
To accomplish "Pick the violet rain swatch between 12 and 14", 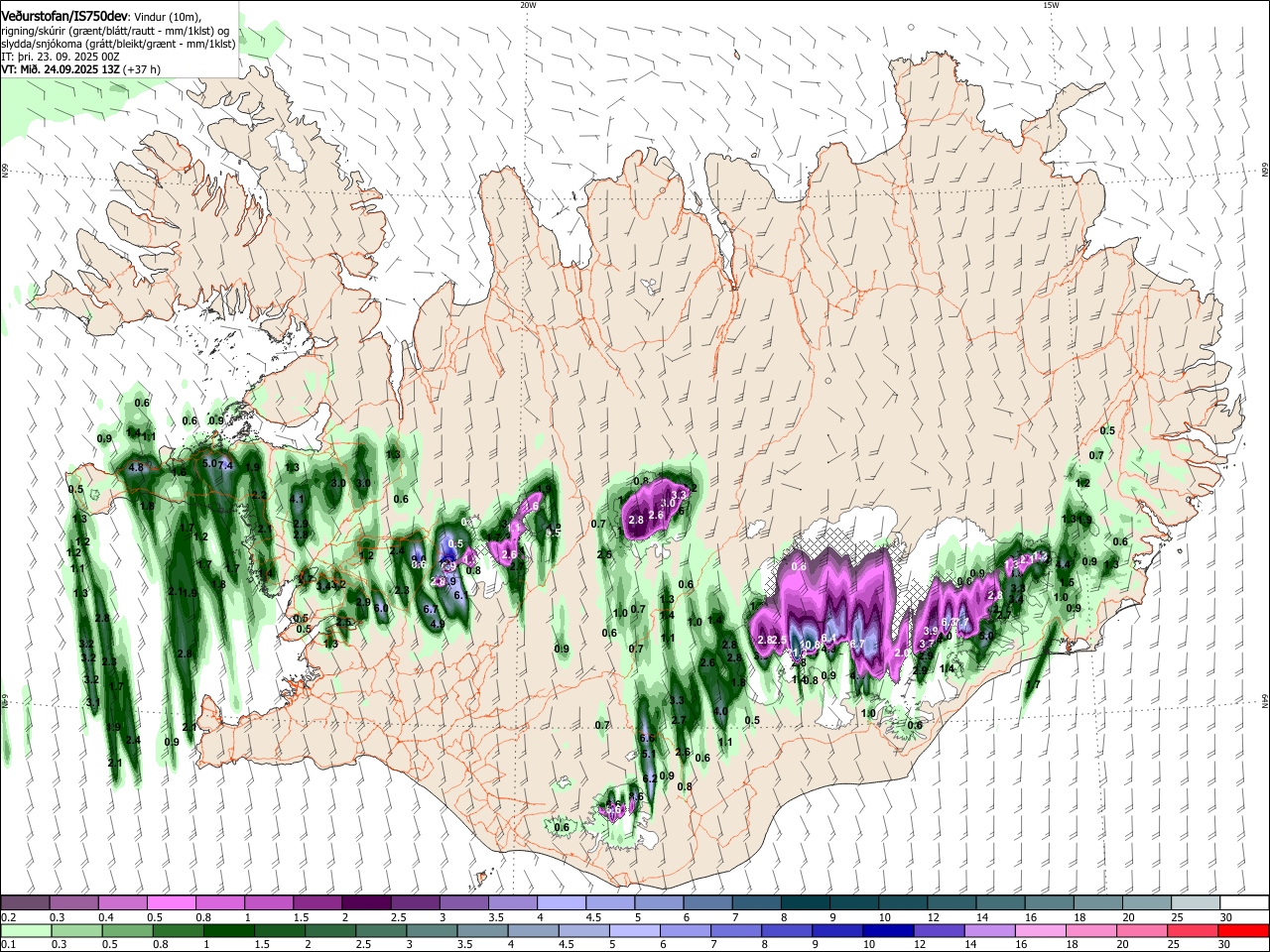I will [x=938, y=930].
